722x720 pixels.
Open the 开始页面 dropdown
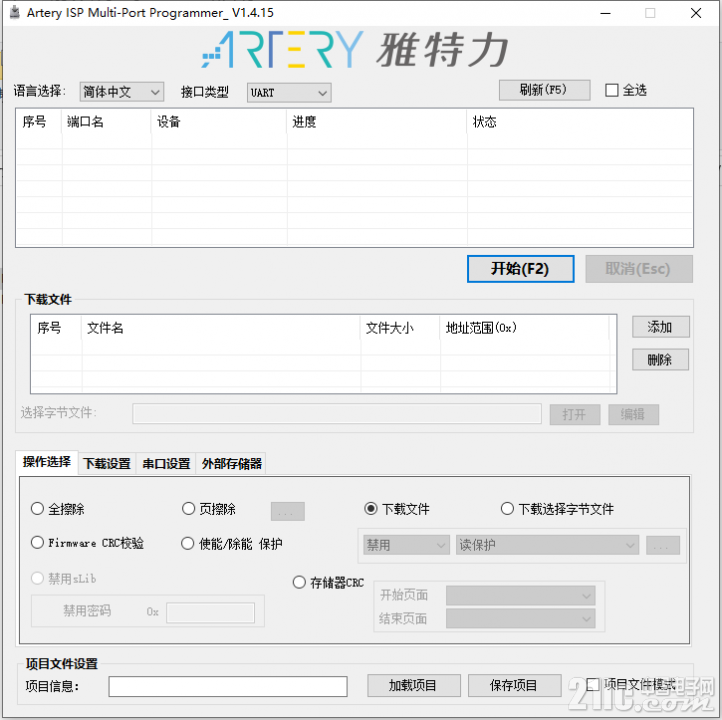(x=520, y=596)
